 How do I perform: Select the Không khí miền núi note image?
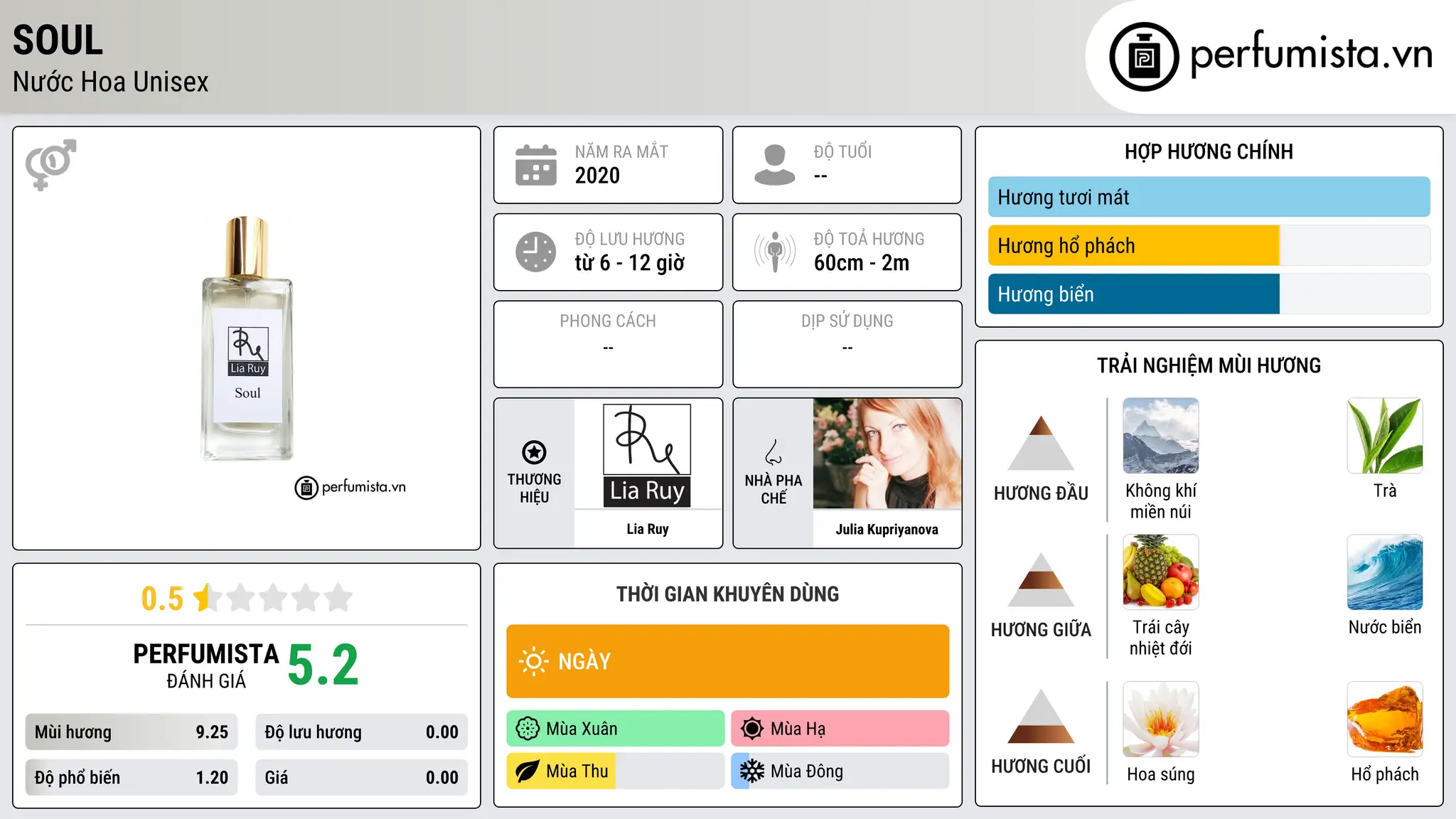coord(1161,436)
